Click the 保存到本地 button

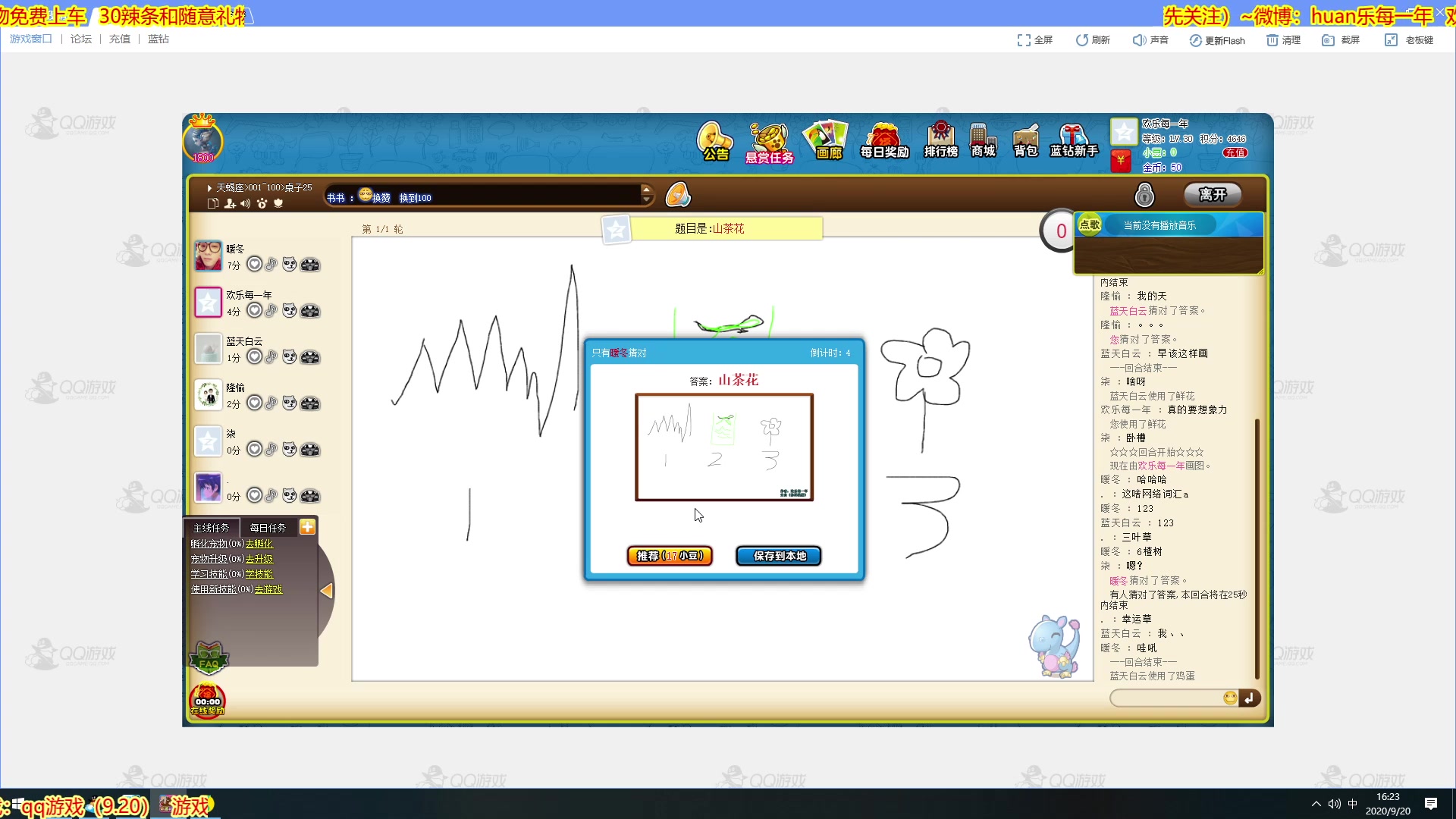[x=779, y=556]
